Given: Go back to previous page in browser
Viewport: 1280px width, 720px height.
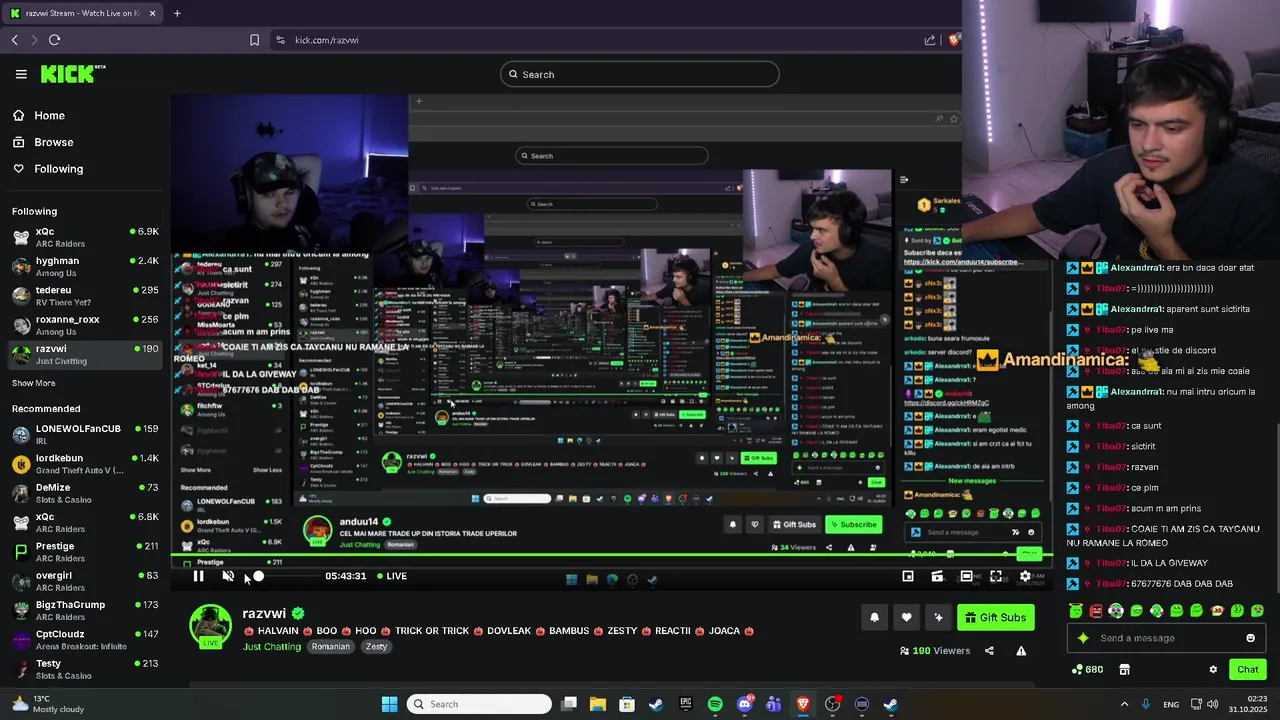Looking at the screenshot, I should pyautogui.click(x=14, y=40).
